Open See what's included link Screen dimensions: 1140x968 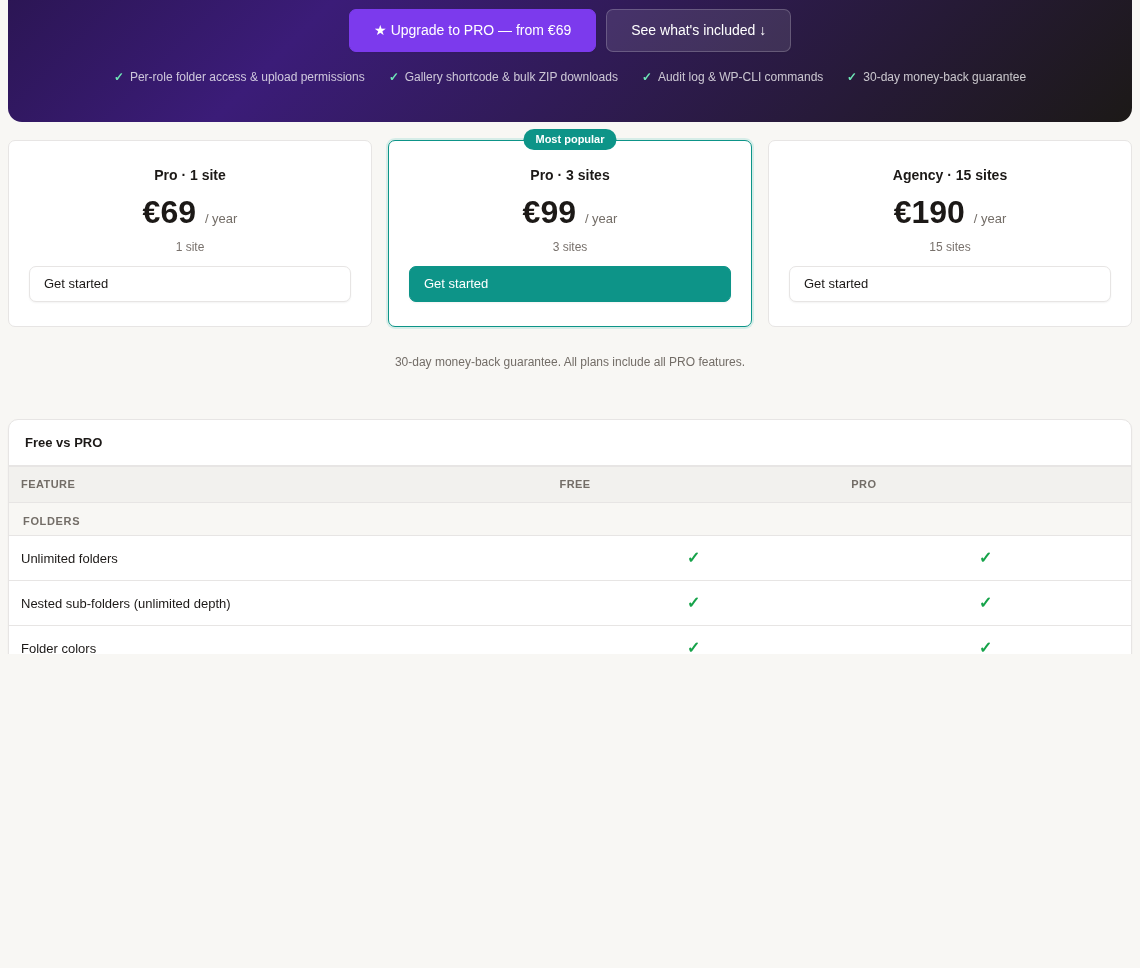pyautogui.click(x=698, y=31)
